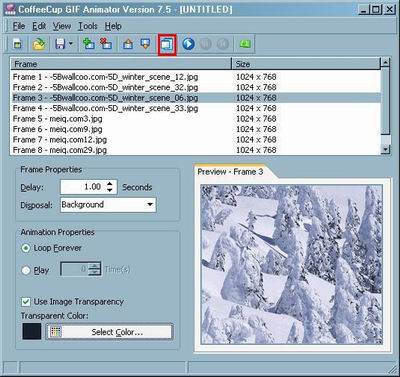Expand the Save button dropdown arrow

pos(71,44)
